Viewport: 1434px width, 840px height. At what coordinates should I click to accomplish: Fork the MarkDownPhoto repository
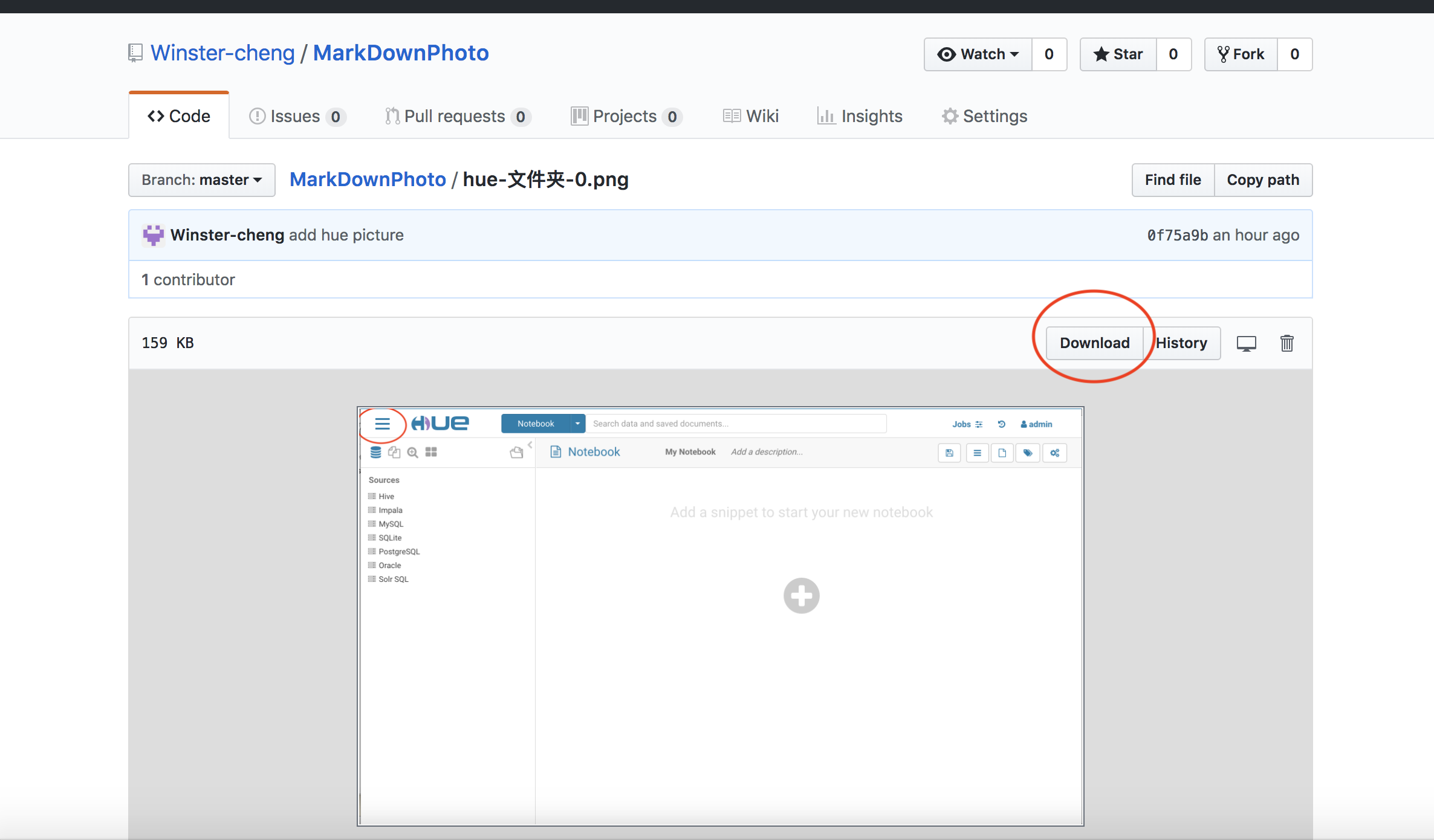[x=1241, y=54]
